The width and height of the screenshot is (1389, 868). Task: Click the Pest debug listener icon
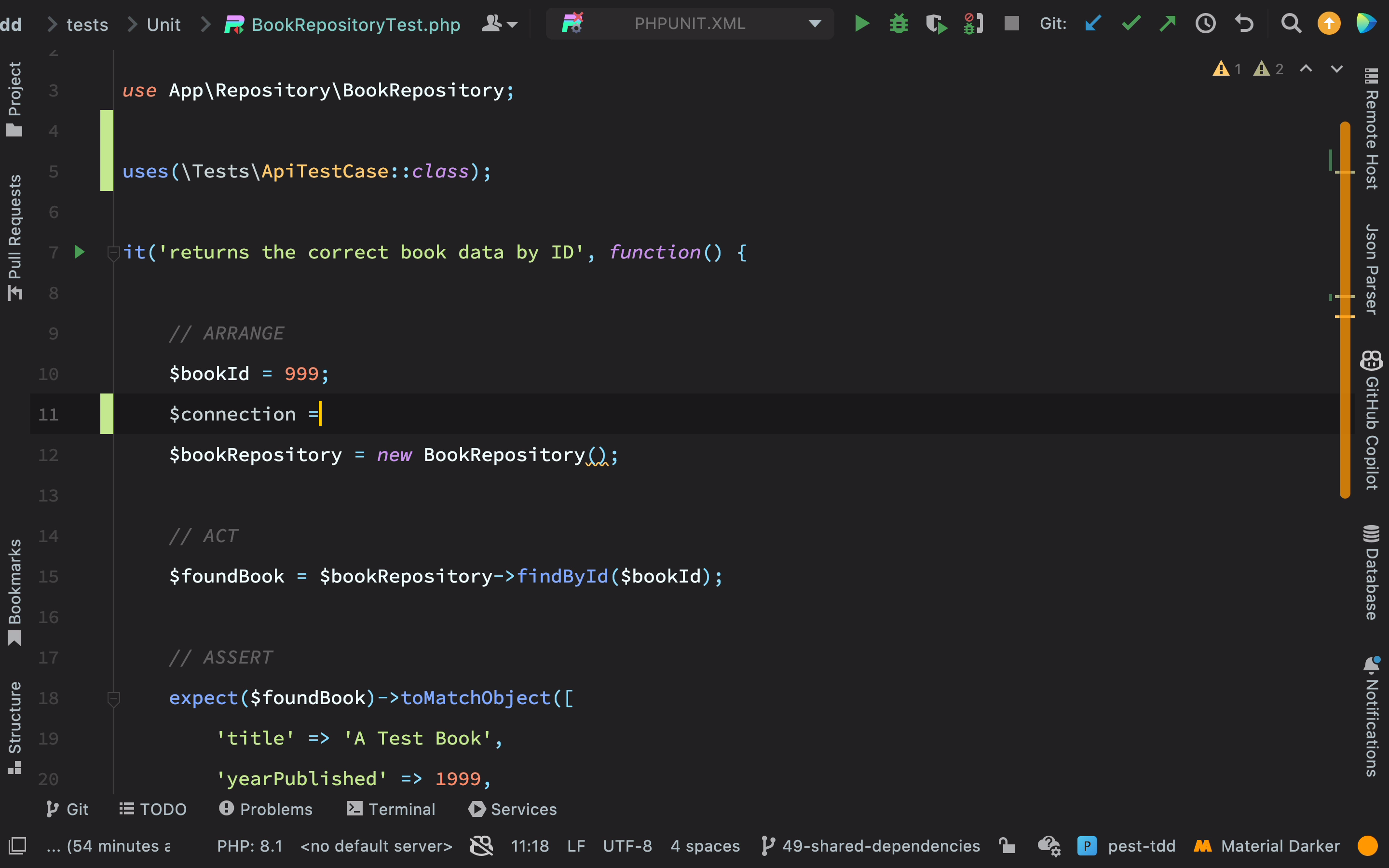974,24
